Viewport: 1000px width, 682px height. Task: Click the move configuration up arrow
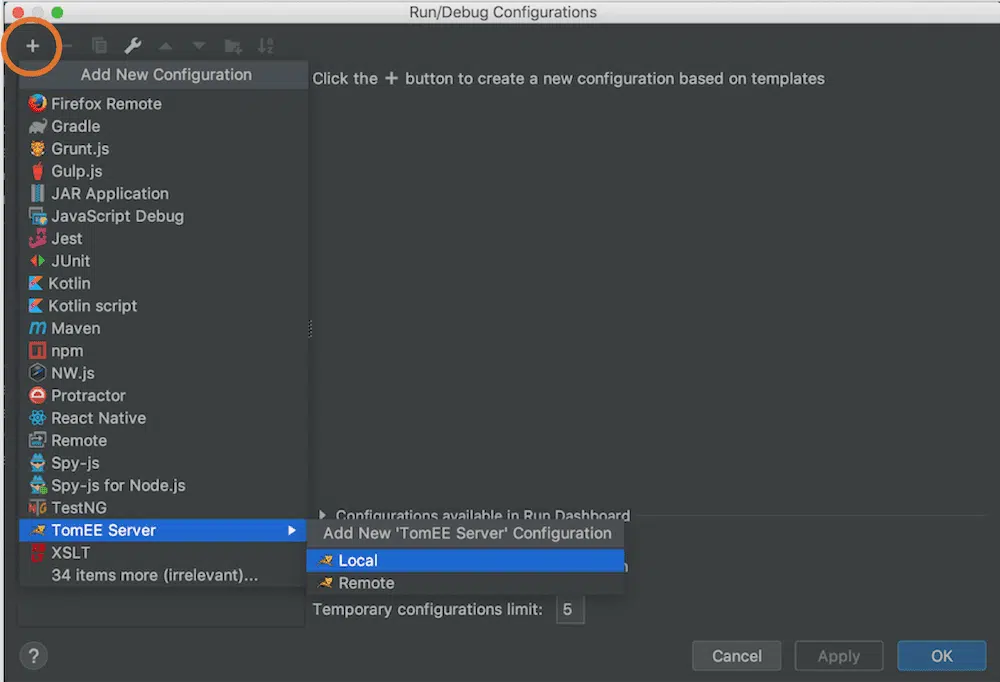[165, 46]
